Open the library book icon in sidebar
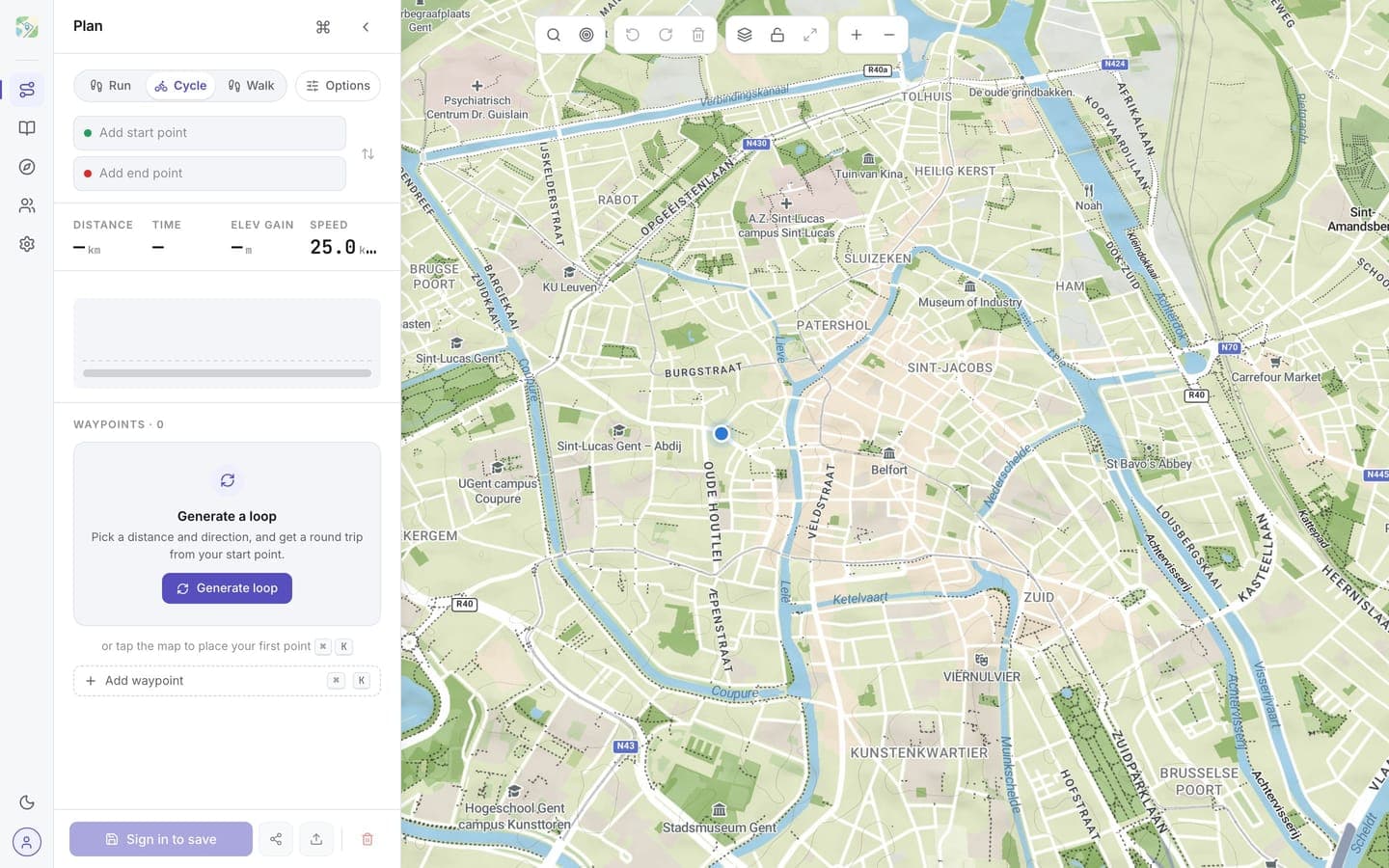Viewport: 1389px width, 868px height. (x=27, y=128)
